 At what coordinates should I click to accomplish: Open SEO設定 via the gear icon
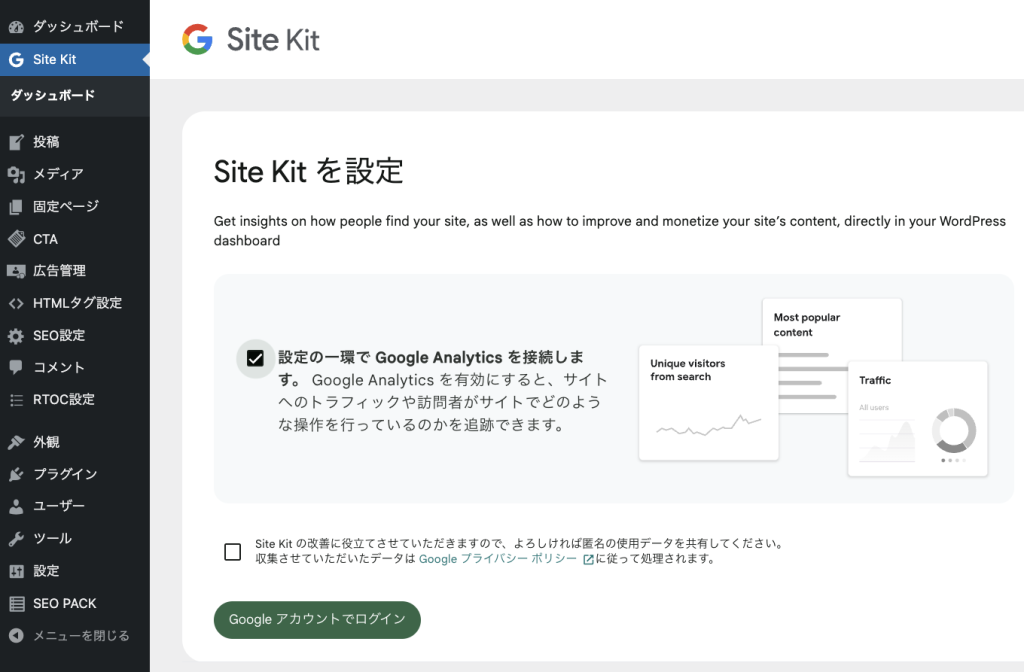(15, 335)
